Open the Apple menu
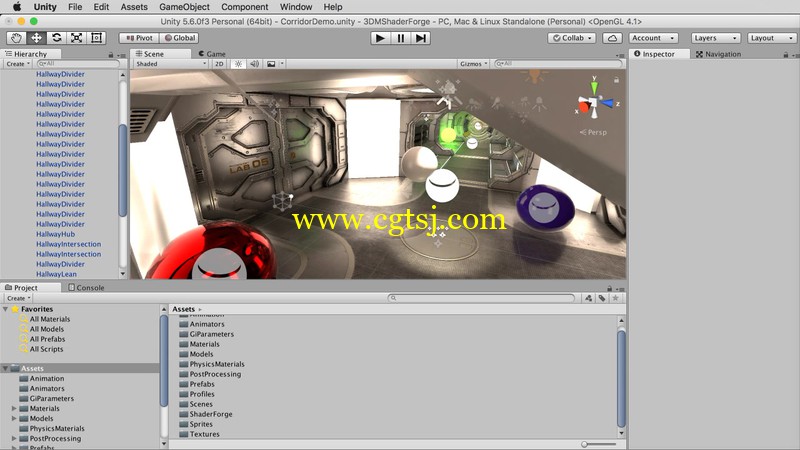 tap(17, 7)
